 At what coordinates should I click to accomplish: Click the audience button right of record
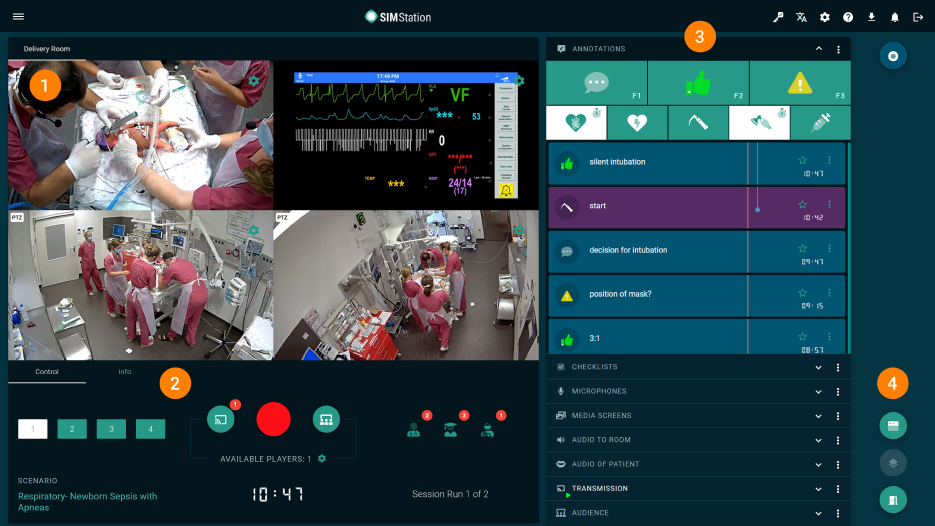(326, 420)
